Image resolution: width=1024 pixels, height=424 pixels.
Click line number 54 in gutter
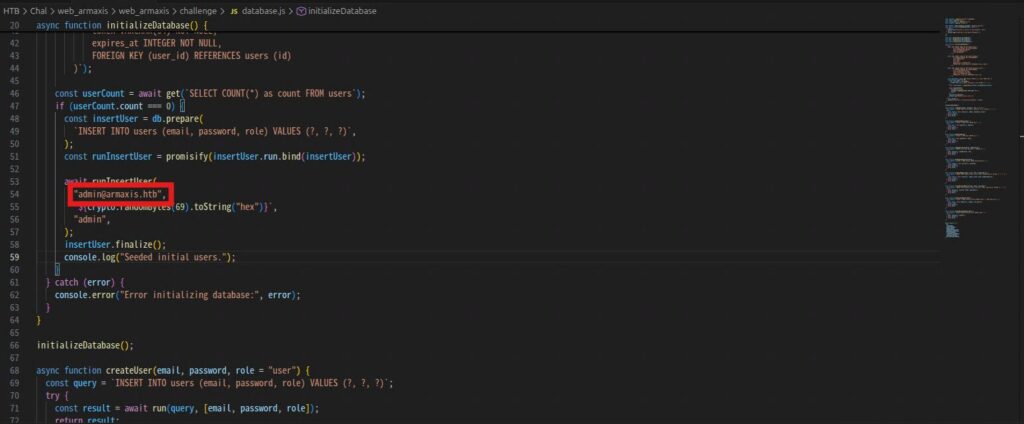coord(14,193)
